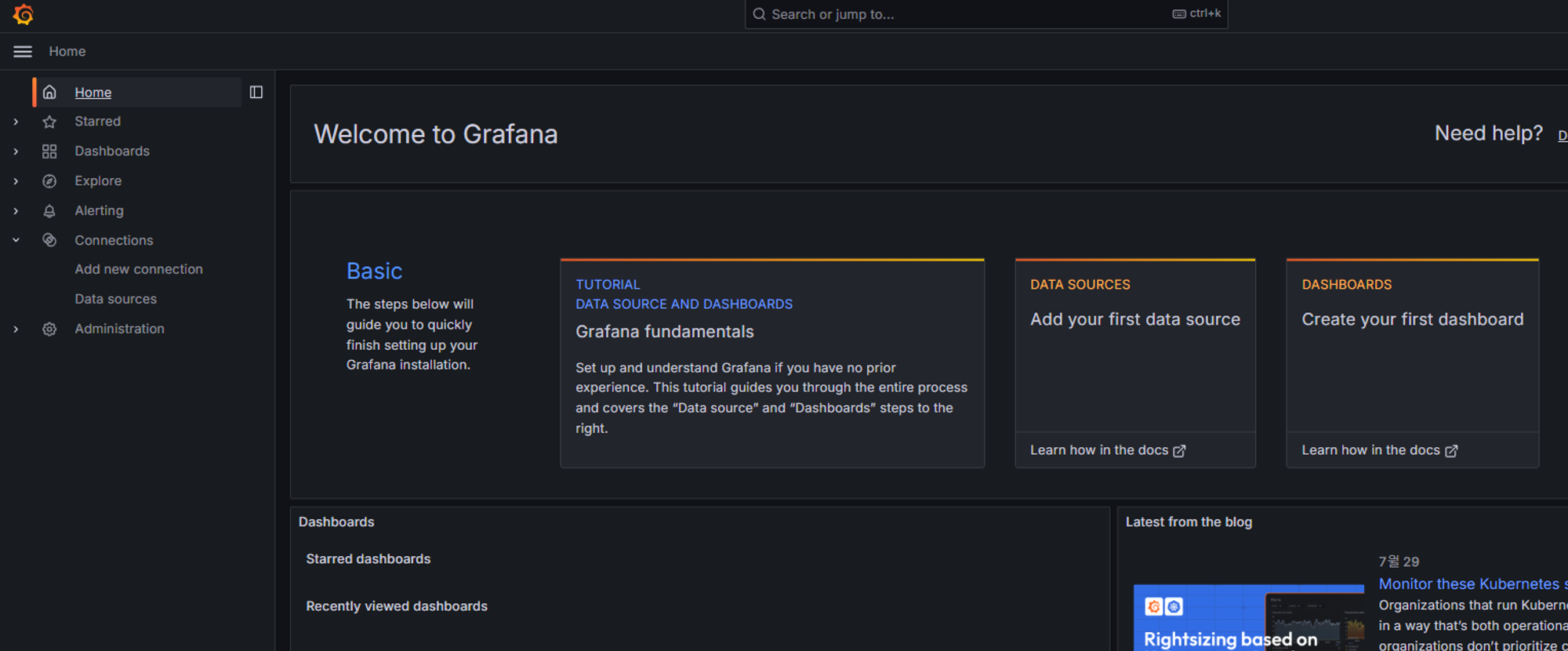Toggle the hamburger menu icon
This screenshot has width=1568, height=651.
23,52
